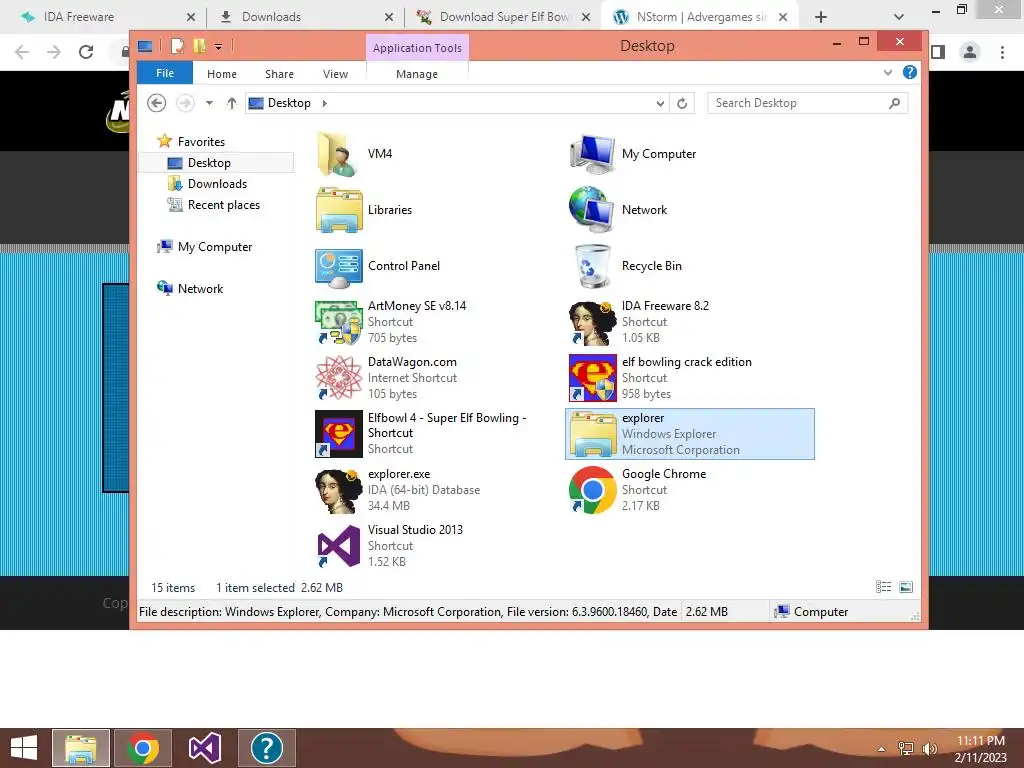The height and width of the screenshot is (768, 1024).
Task: Open Visual Studio from the taskbar
Action: [x=205, y=748]
